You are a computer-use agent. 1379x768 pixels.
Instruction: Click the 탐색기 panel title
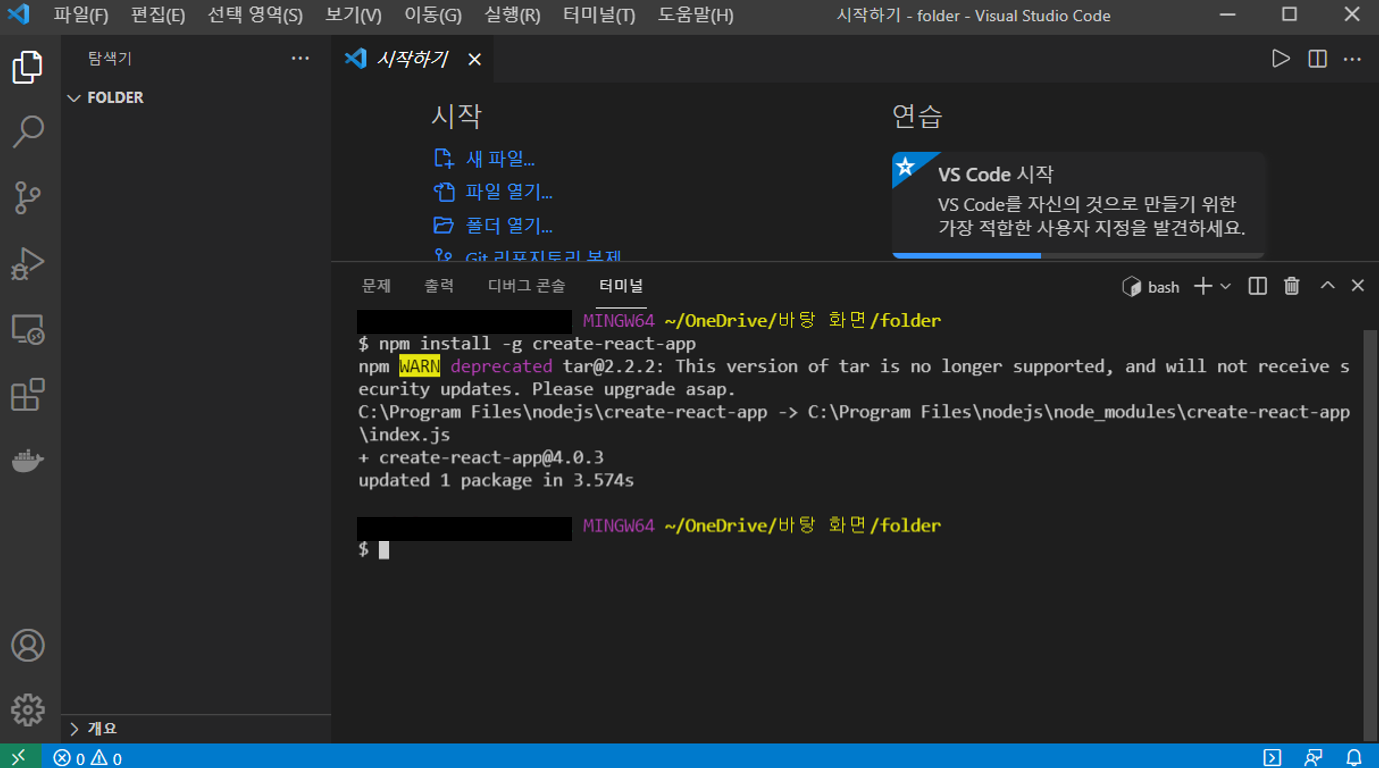click(x=110, y=59)
